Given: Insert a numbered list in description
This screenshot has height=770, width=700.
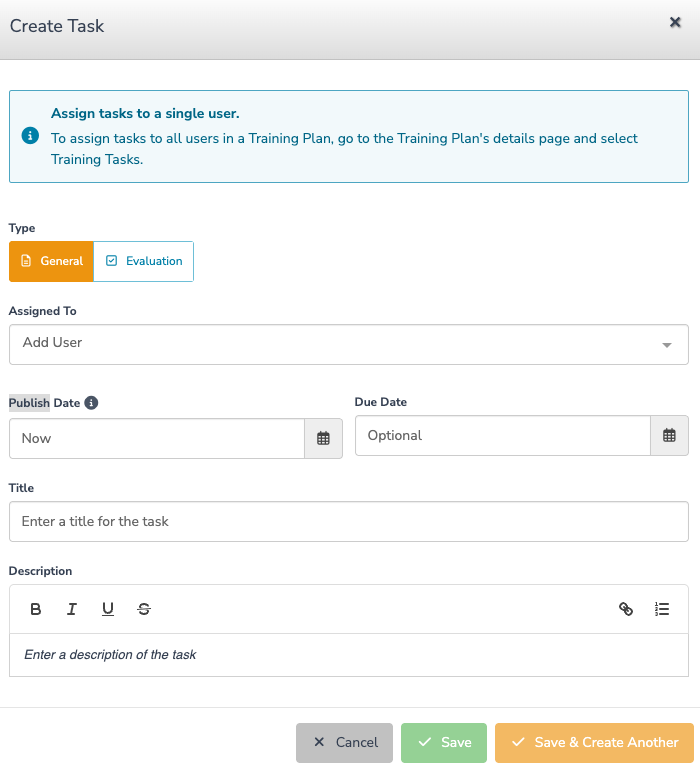Looking at the screenshot, I should coord(662,609).
